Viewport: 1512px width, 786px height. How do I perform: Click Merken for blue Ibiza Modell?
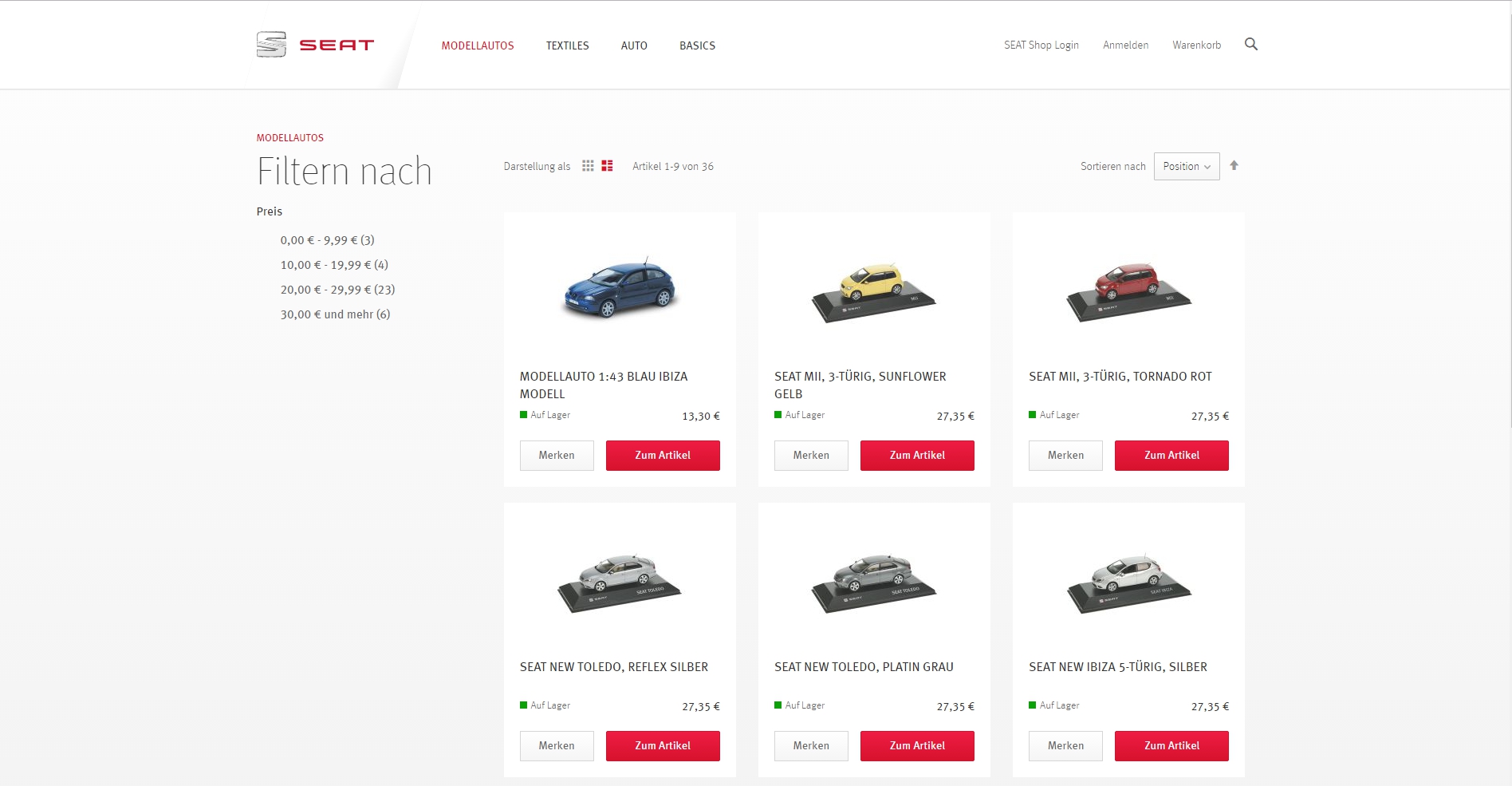pyautogui.click(x=557, y=456)
